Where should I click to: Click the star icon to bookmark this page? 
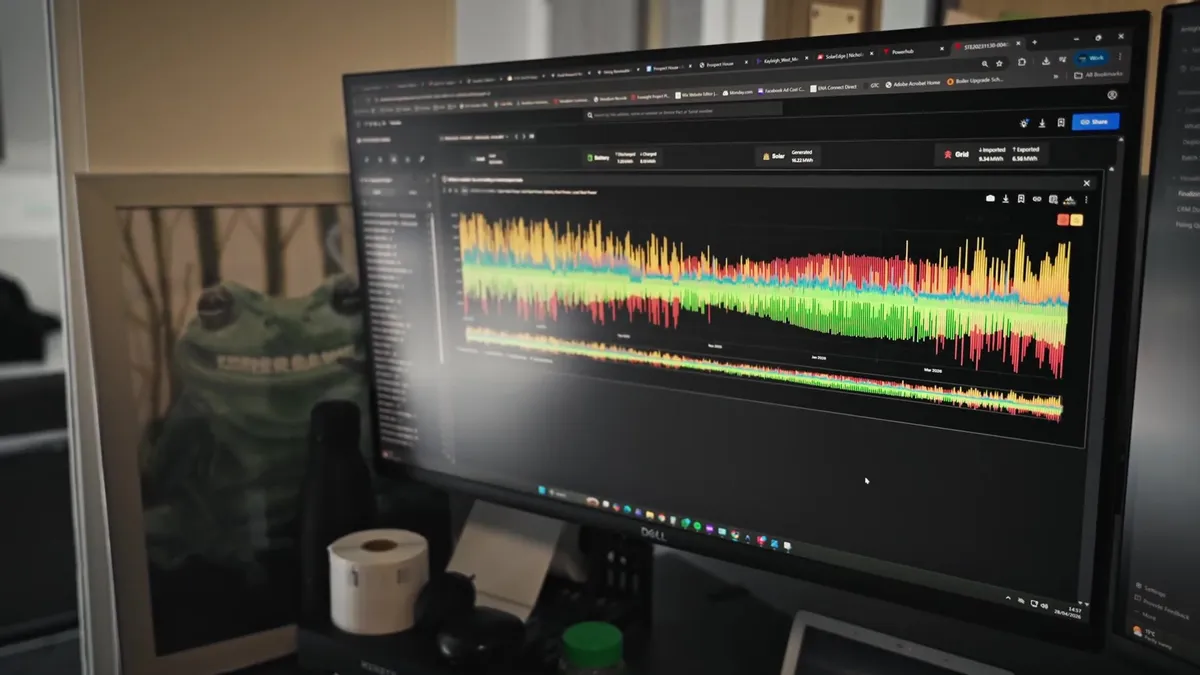pos(999,63)
